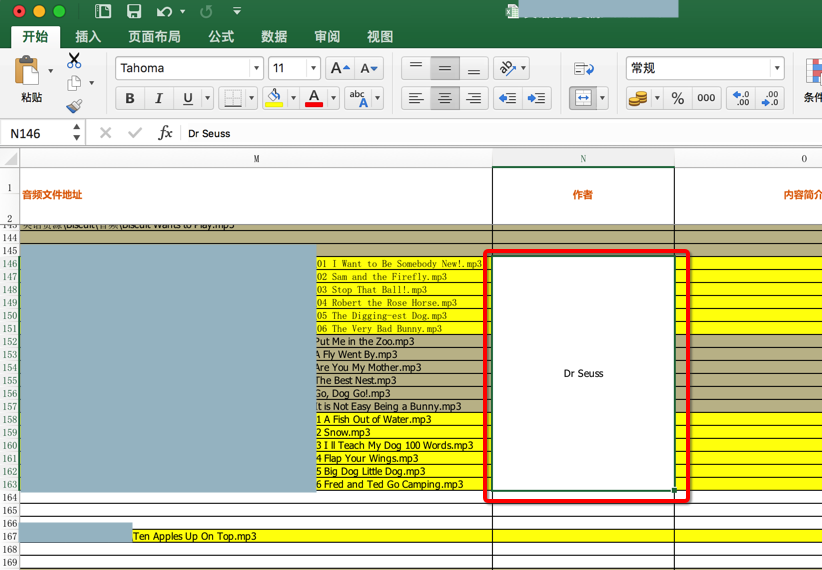Open the number format 常规 dropdown
The height and width of the screenshot is (570, 822).
[x=777, y=68]
